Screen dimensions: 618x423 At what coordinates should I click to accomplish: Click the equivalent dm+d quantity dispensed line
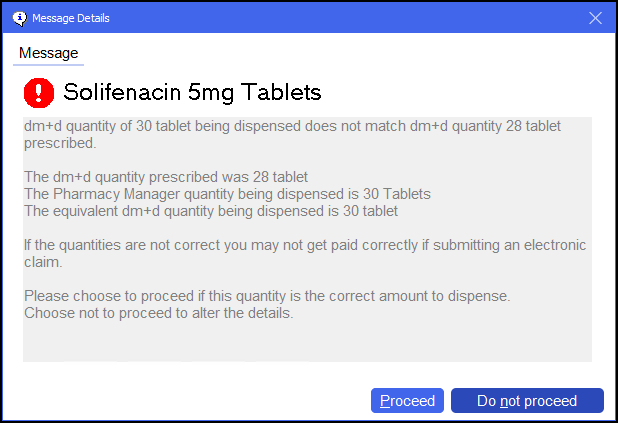(211, 211)
